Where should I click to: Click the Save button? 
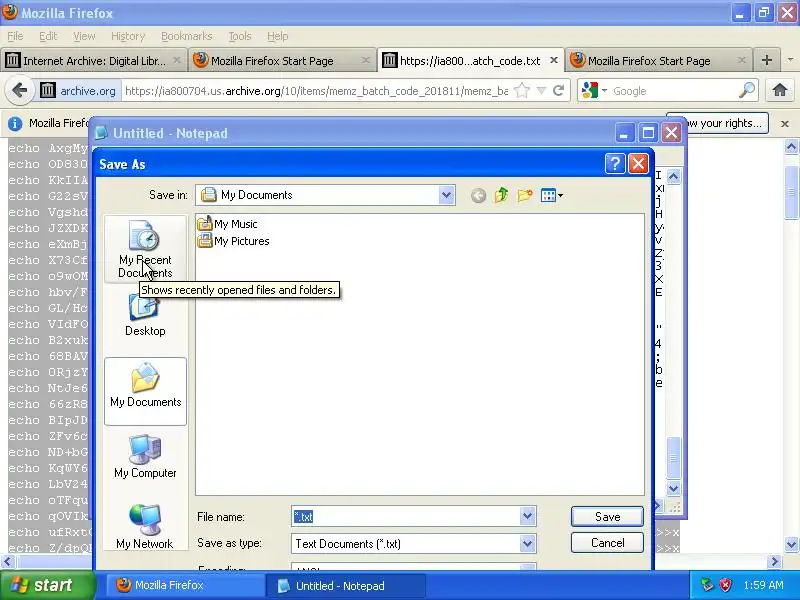(x=607, y=516)
